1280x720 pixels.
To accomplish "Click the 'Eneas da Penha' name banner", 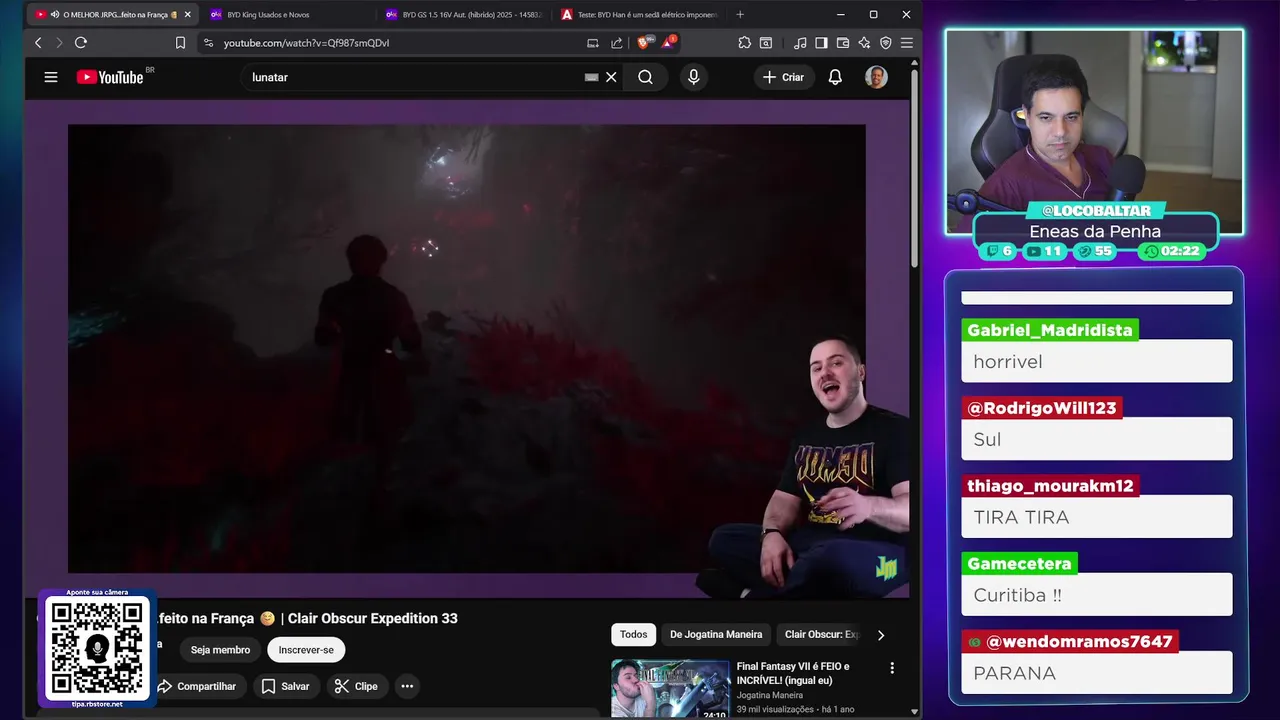I will coord(1095,231).
